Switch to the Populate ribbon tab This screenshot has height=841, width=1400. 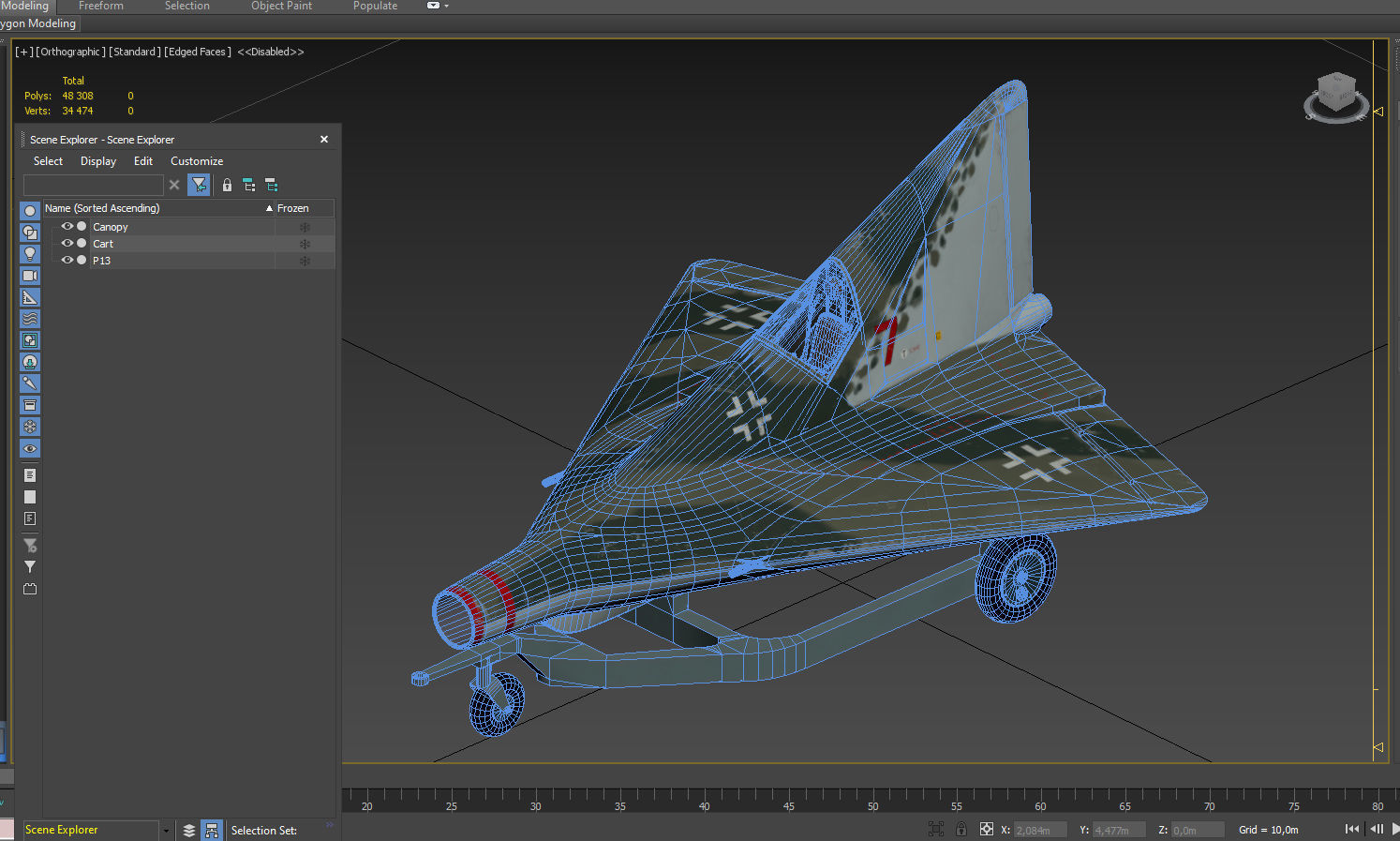coord(376,6)
